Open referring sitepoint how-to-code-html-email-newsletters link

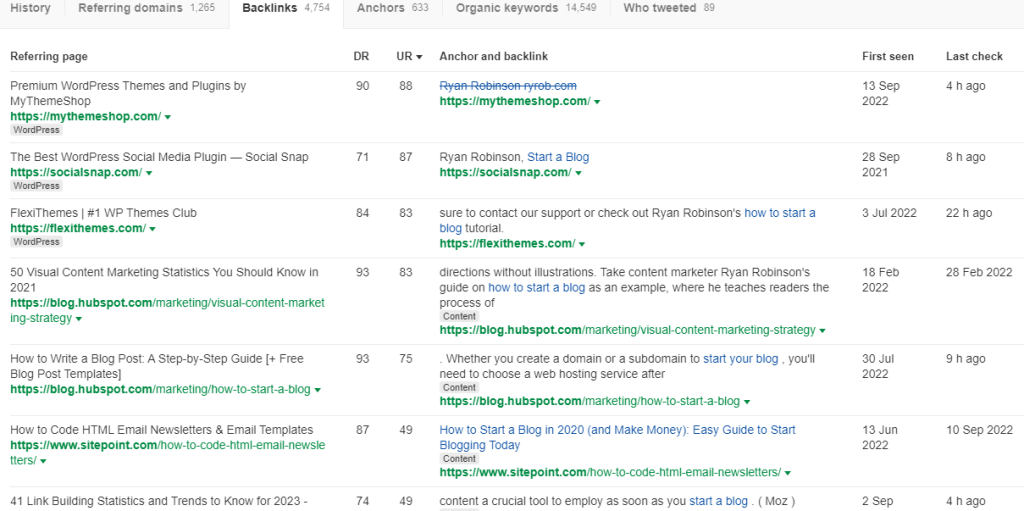click(x=167, y=453)
